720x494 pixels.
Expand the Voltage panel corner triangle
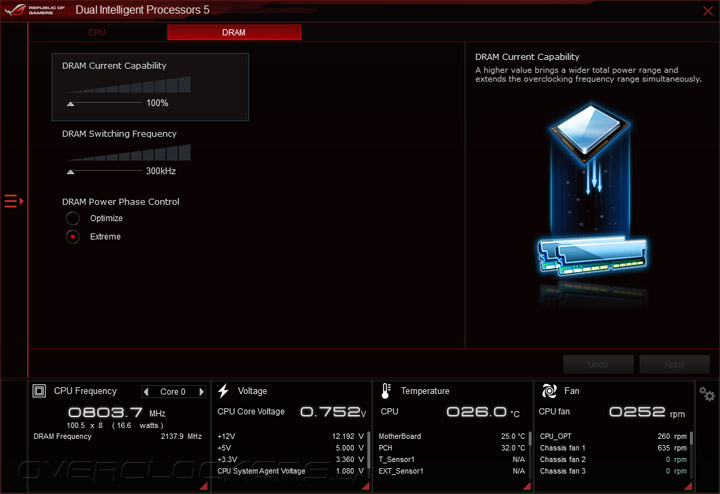(x=366, y=486)
